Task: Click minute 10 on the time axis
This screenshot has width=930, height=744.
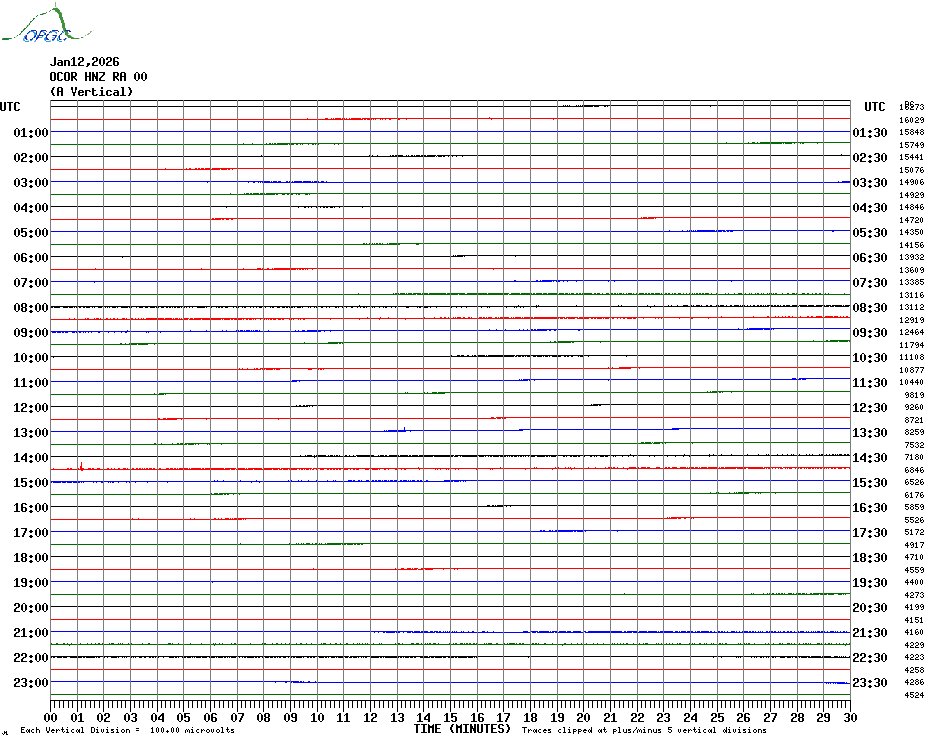Action: coord(317,718)
